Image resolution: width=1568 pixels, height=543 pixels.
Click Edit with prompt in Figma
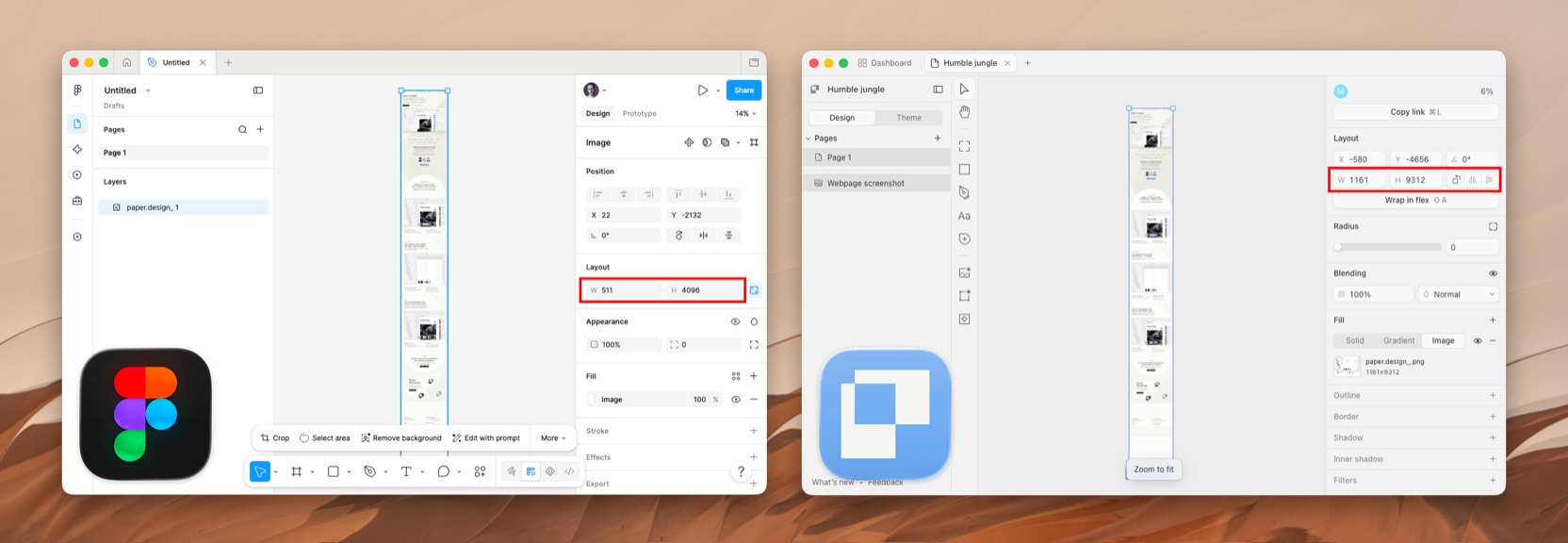click(x=486, y=438)
